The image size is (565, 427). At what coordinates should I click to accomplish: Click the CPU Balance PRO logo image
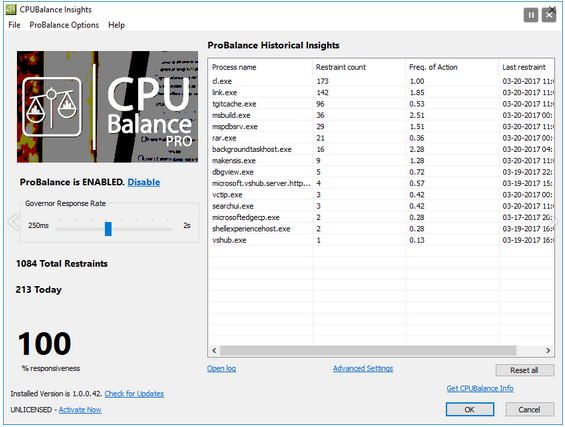pyautogui.click(x=107, y=107)
